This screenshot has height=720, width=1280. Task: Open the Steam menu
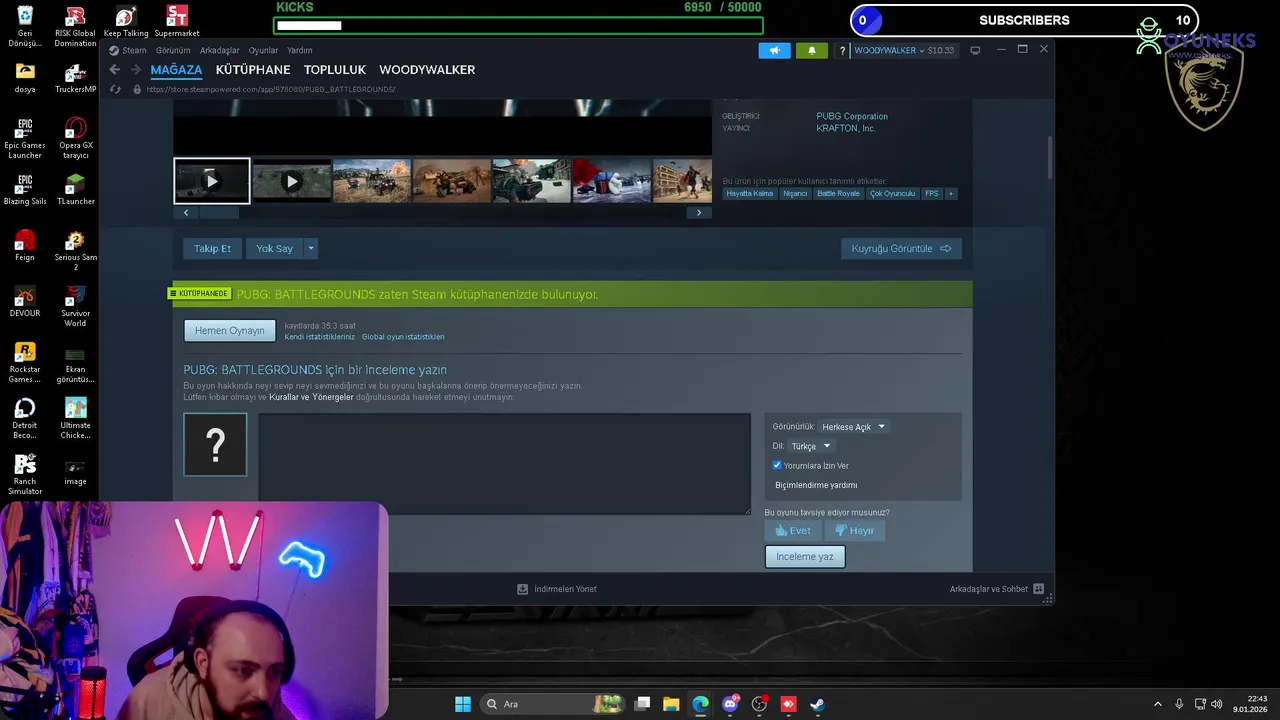click(x=134, y=50)
